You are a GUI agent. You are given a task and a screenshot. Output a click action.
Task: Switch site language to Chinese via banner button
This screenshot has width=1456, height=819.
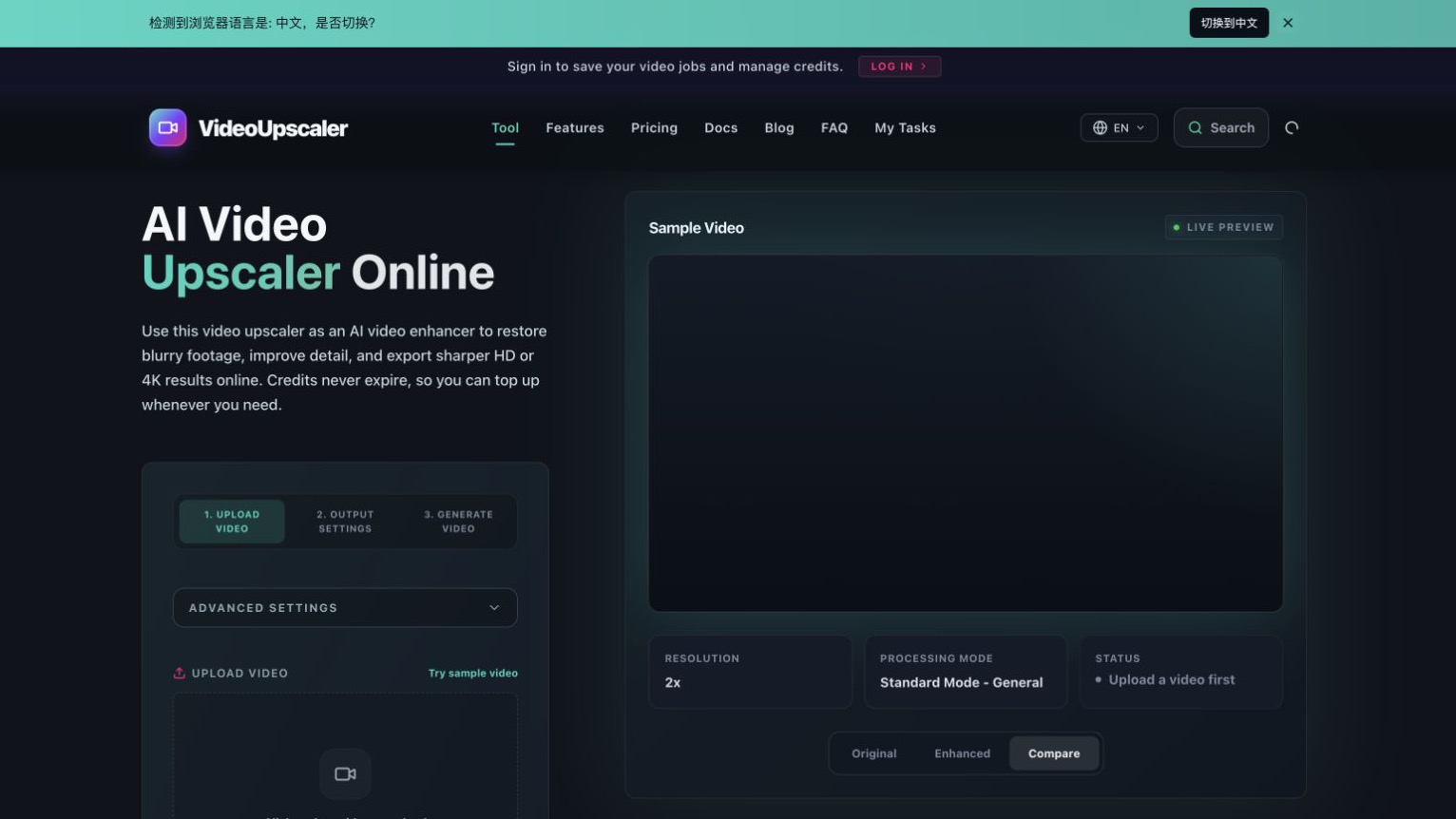point(1229,23)
